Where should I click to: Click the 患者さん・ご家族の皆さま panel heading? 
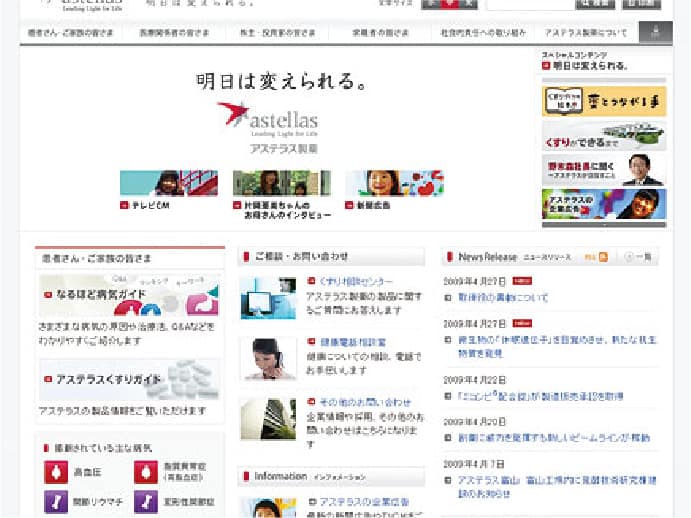pyautogui.click(x=97, y=258)
